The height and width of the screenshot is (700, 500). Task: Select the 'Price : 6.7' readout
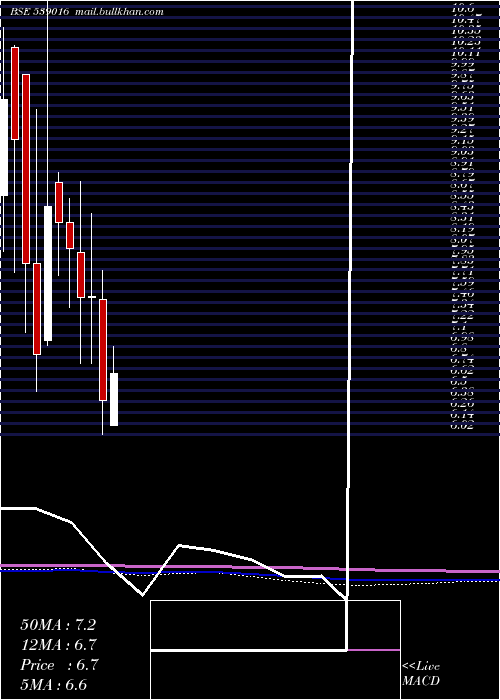tap(59, 665)
